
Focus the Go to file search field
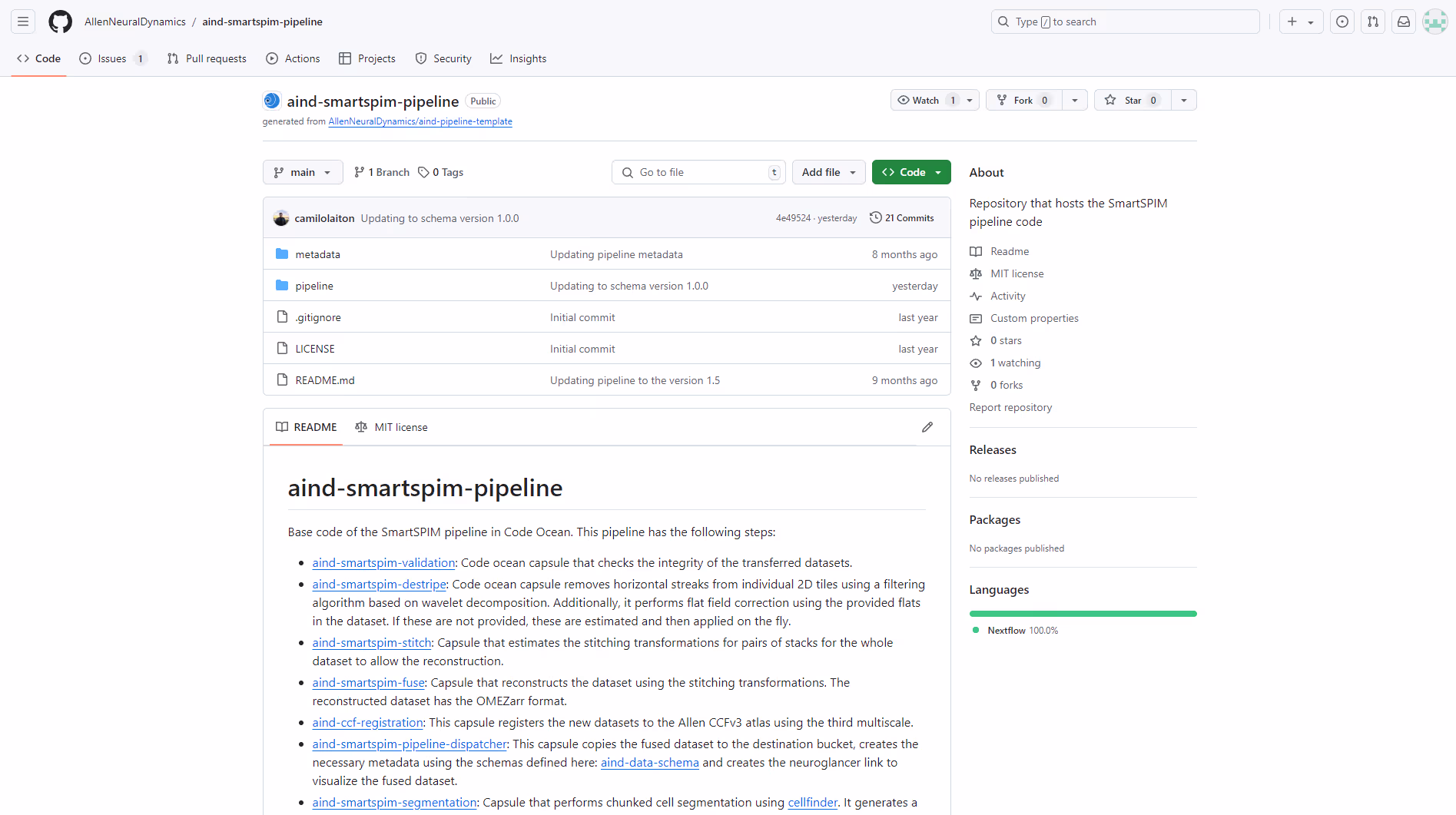click(698, 172)
